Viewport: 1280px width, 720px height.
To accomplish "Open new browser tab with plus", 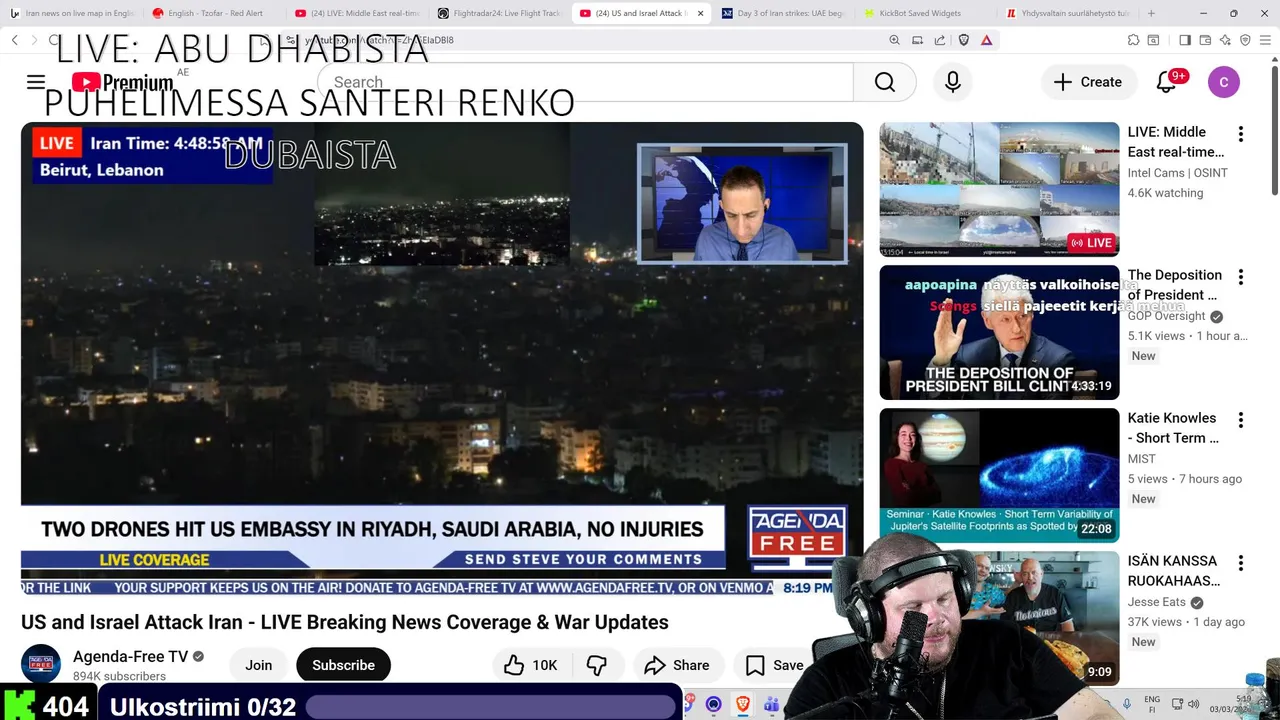I will (1151, 13).
